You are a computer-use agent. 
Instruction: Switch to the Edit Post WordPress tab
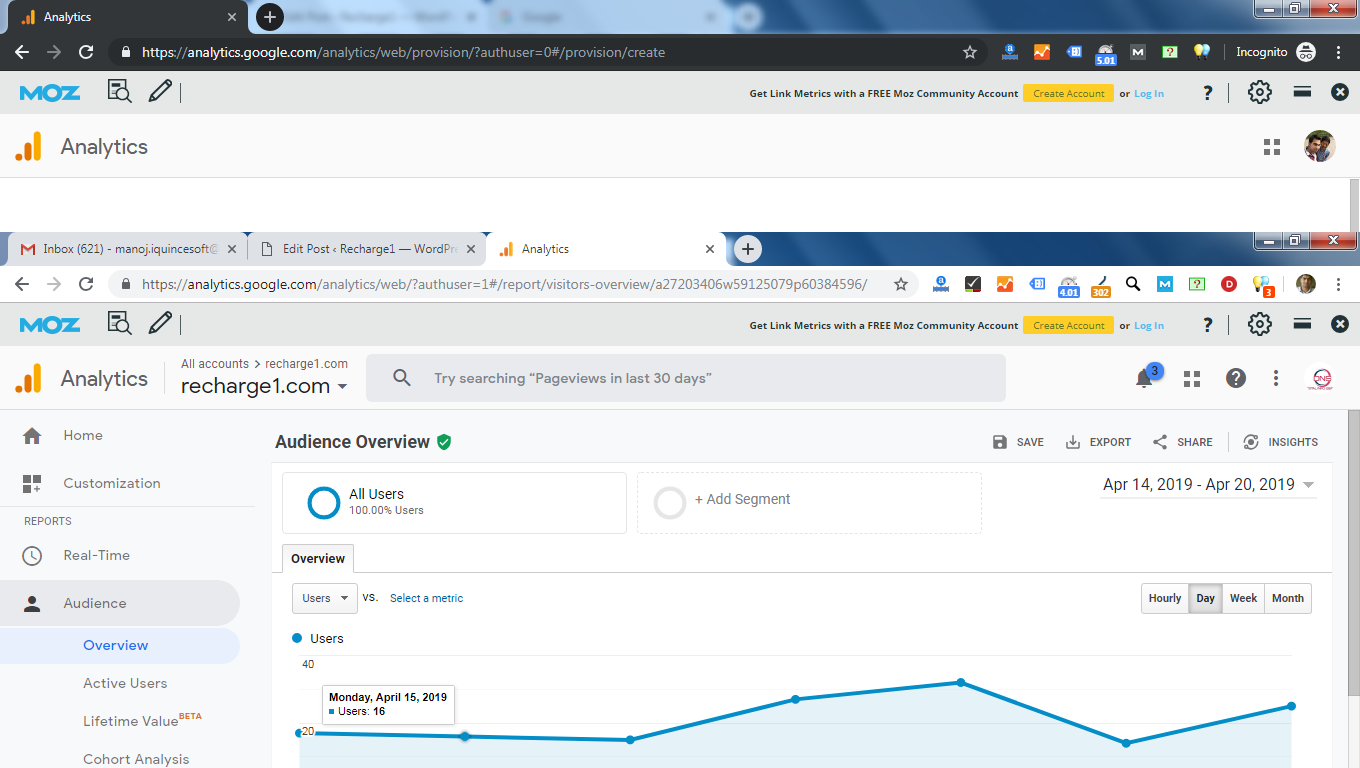365,249
